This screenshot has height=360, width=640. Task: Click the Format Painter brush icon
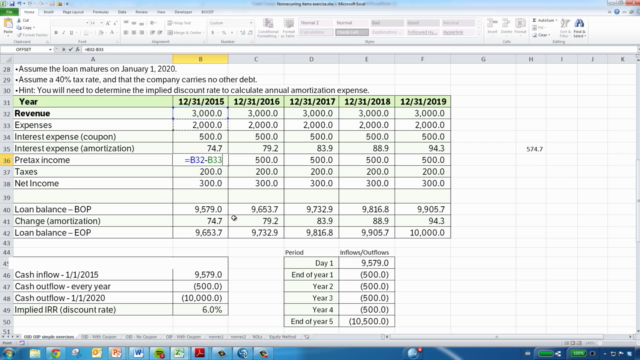(x=19, y=35)
